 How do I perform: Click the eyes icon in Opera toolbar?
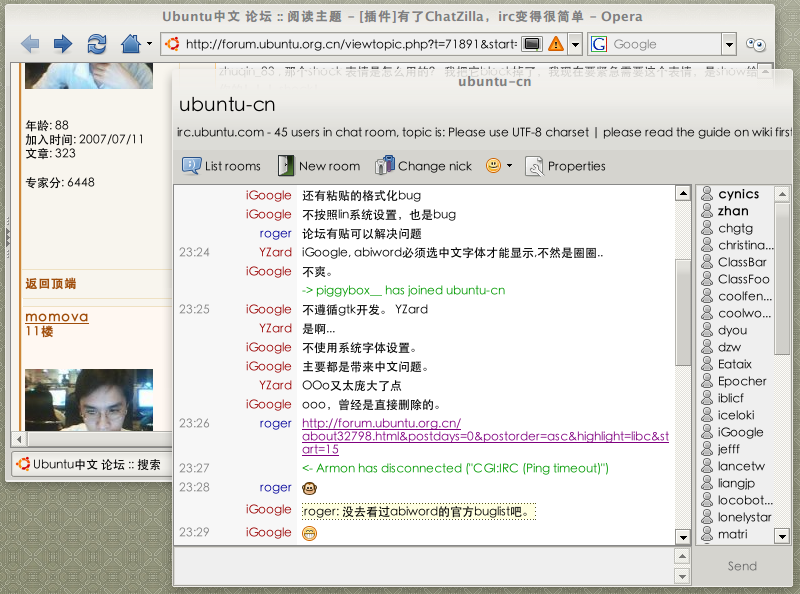756,44
